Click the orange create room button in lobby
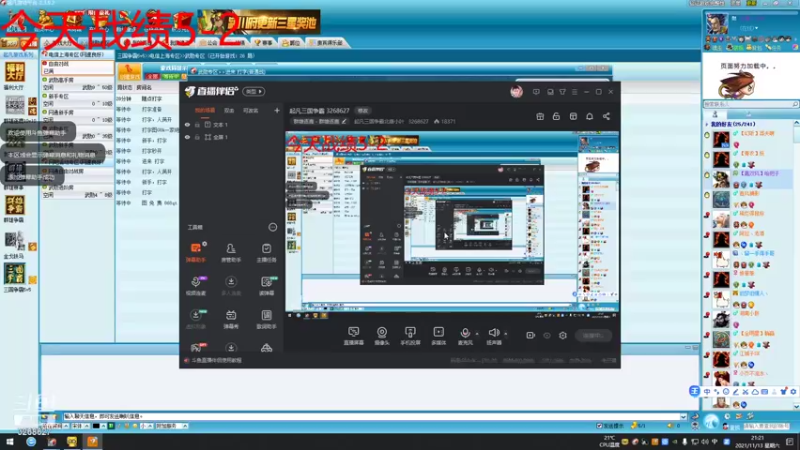This screenshot has height=450, width=800. [130, 71]
